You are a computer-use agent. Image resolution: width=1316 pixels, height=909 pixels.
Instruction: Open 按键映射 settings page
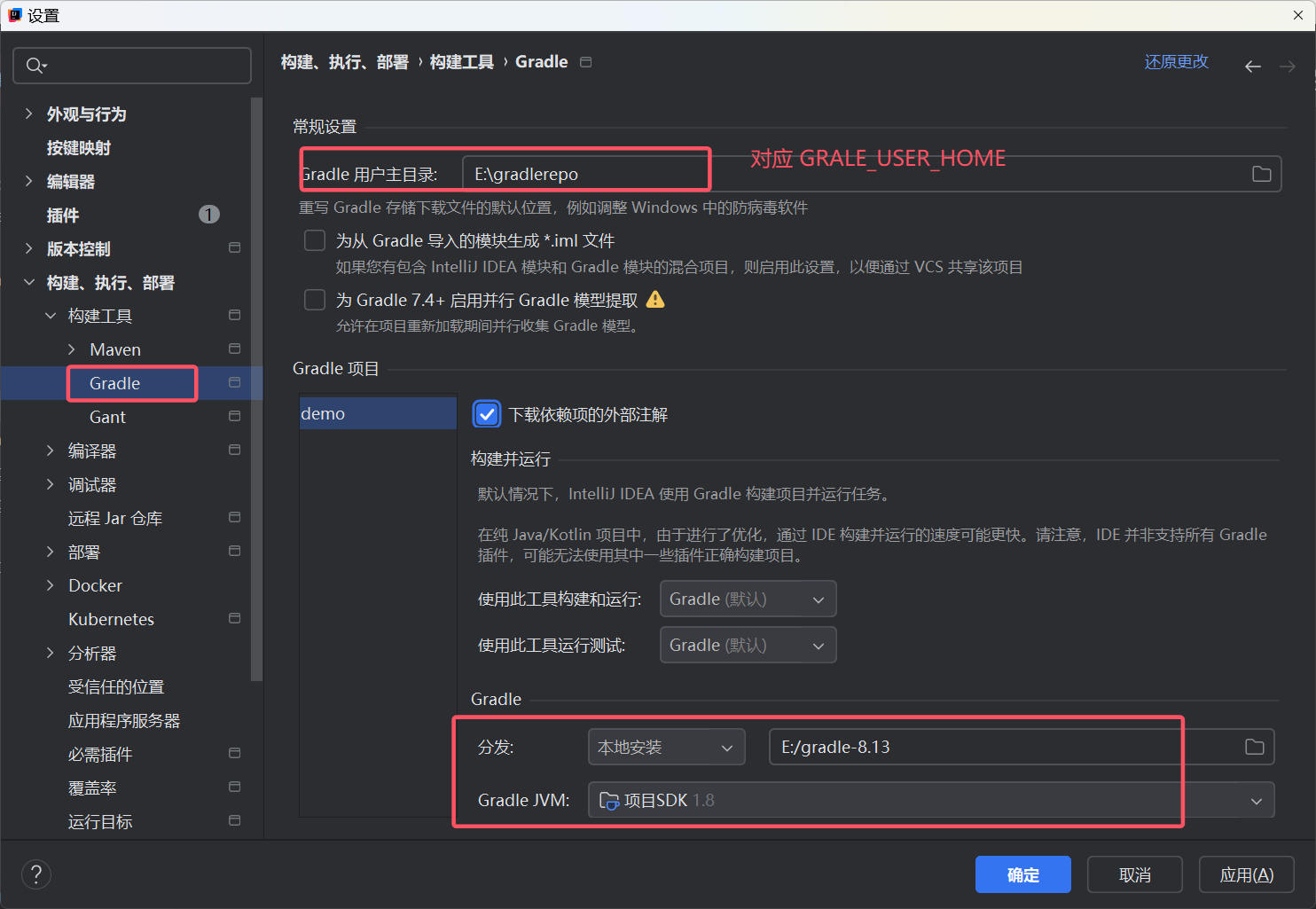pyautogui.click(x=79, y=148)
